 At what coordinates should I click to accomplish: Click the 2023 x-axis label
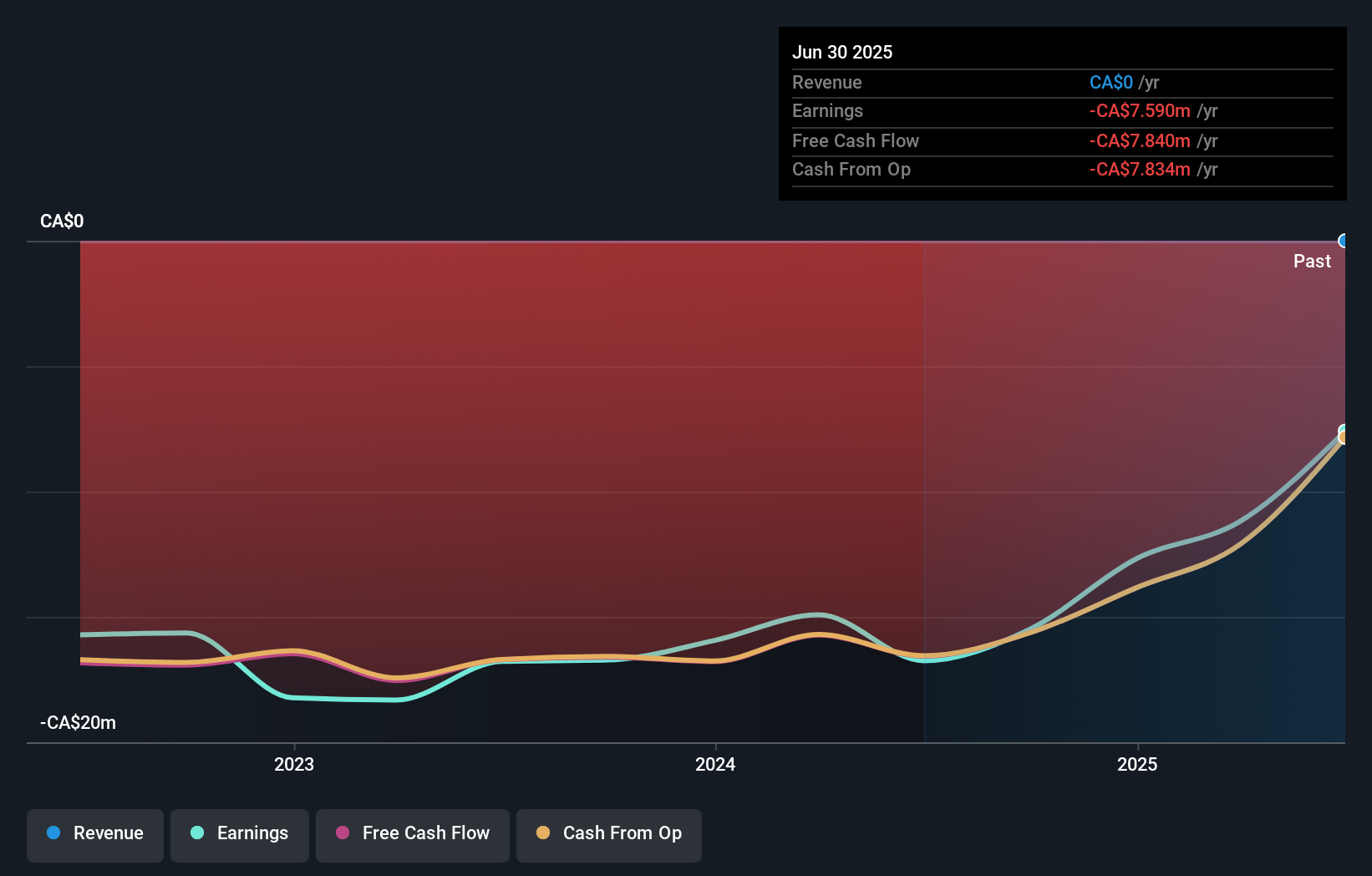tap(294, 764)
